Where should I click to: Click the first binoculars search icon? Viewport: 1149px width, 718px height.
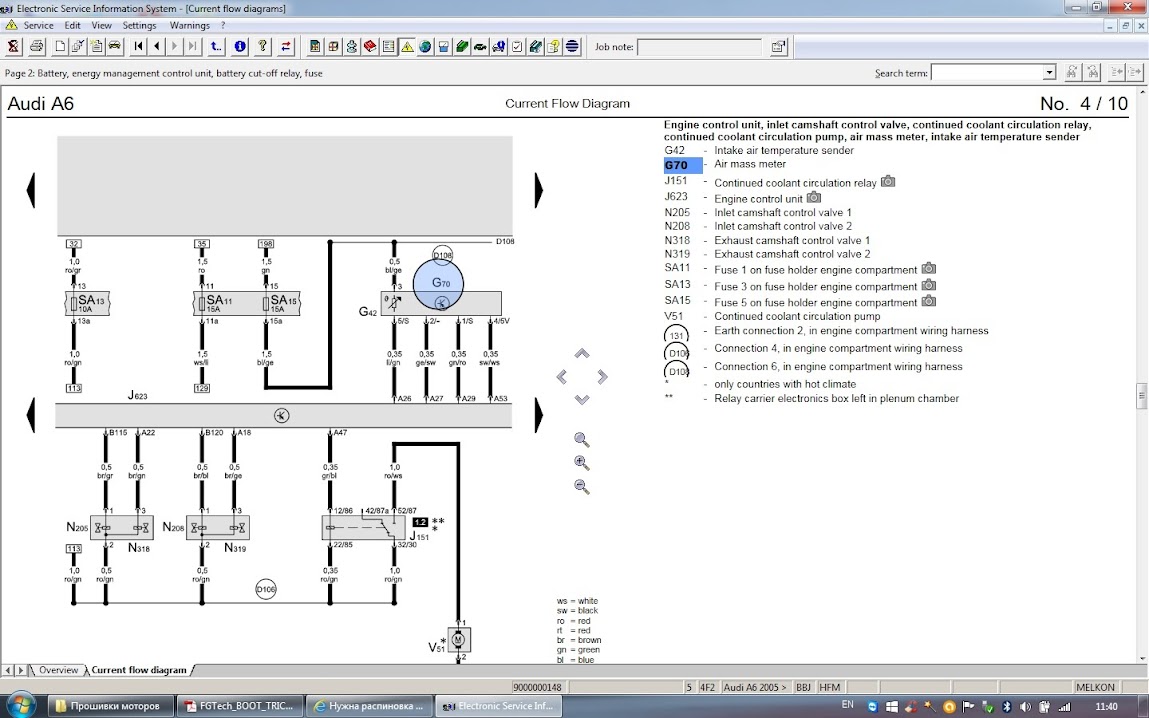pos(1071,72)
